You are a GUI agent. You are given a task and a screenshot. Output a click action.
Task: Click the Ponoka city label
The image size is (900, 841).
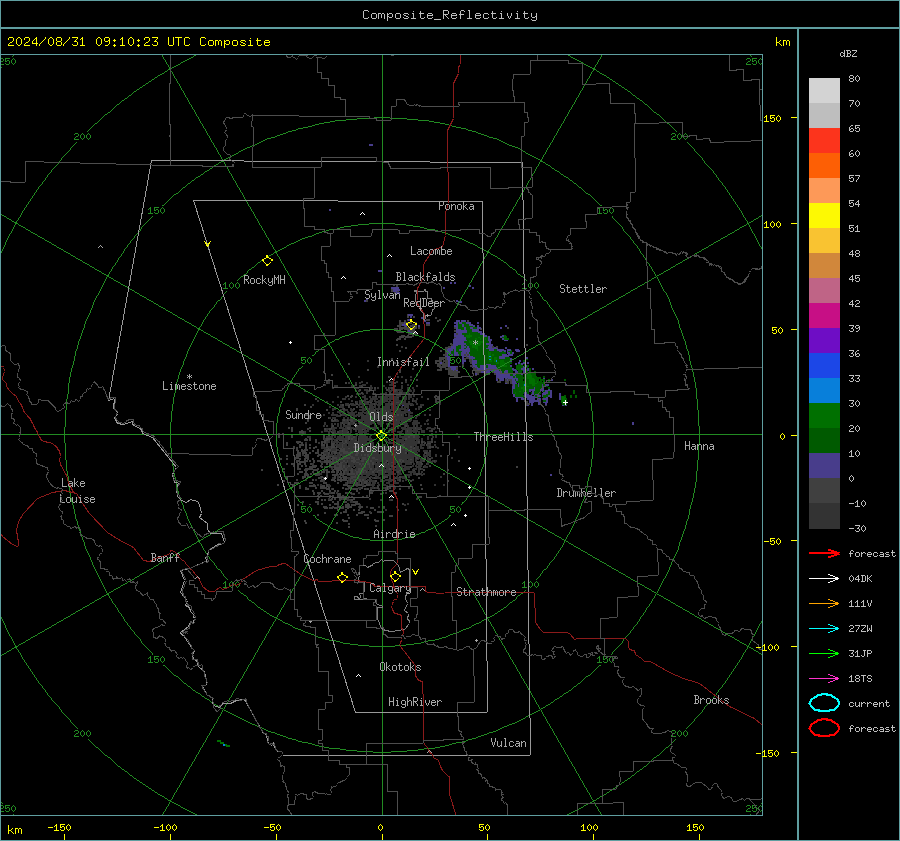click(456, 206)
